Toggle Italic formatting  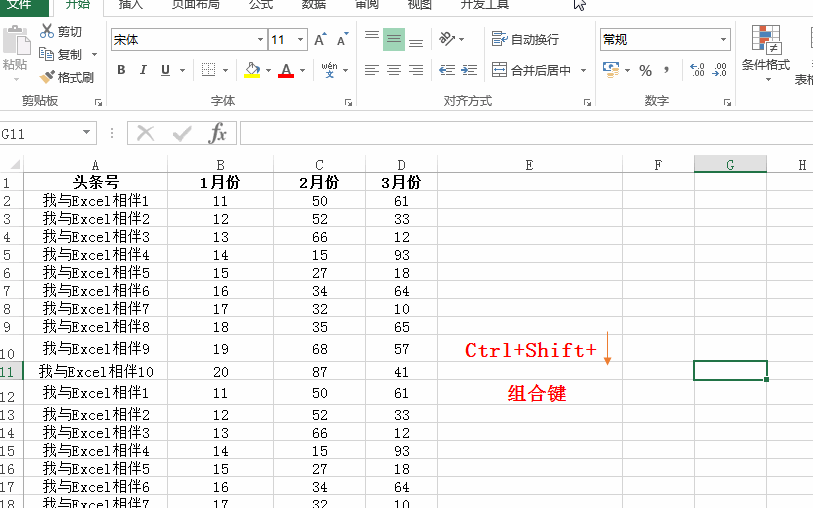144,70
